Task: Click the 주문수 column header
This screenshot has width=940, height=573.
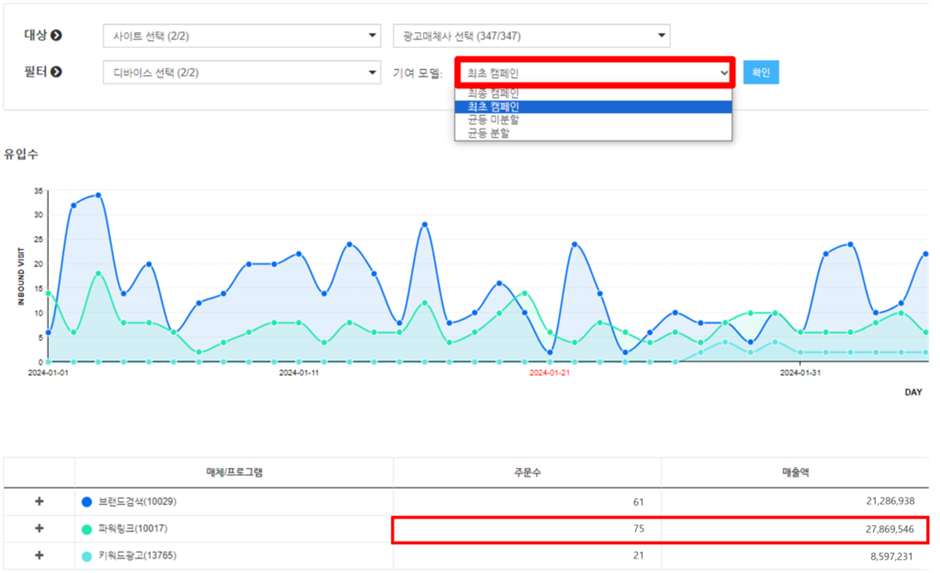Action: point(526,472)
